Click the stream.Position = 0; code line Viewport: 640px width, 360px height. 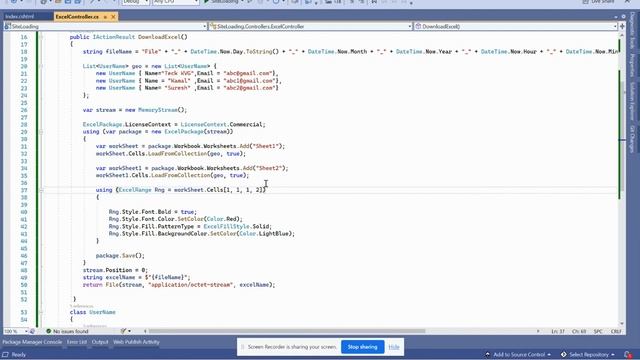tap(115, 270)
